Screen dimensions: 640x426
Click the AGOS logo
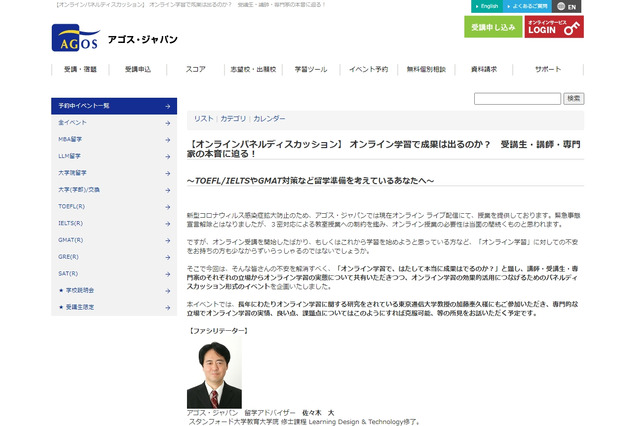[76, 38]
